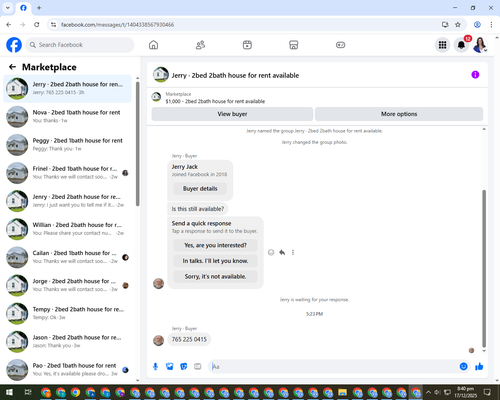Click the 765 225 0415 message bubble
The height and width of the screenshot is (400, 500).
(189, 339)
